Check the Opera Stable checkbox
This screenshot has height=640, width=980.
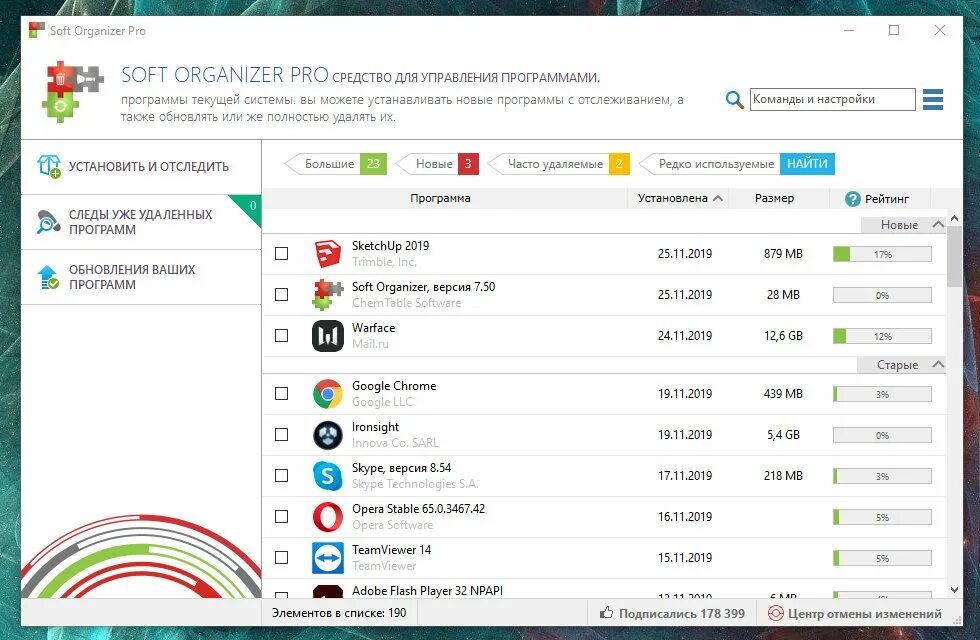click(281, 516)
